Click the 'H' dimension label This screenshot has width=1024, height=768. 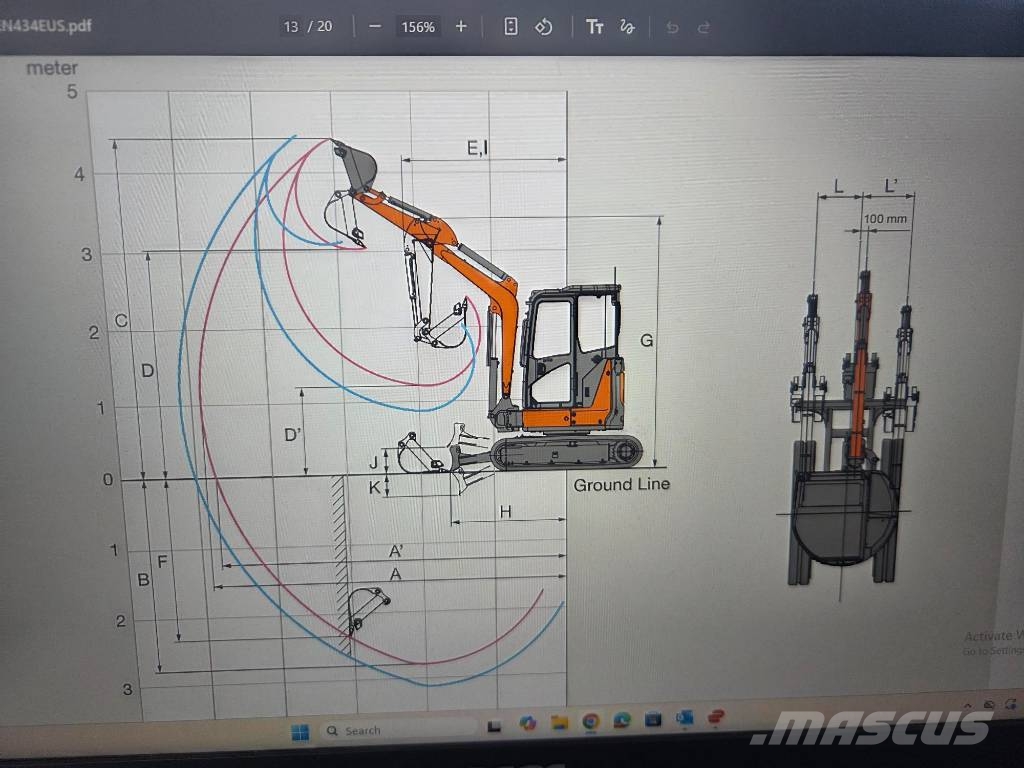coord(505,511)
